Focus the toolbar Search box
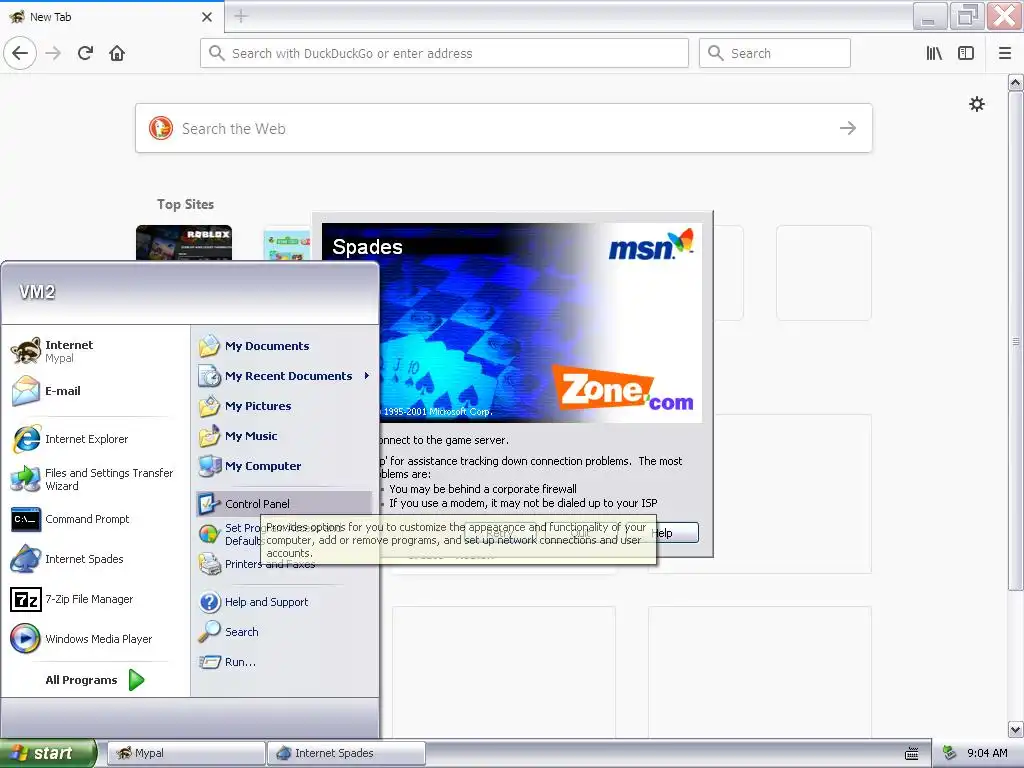The width and height of the screenshot is (1024, 768). (775, 53)
